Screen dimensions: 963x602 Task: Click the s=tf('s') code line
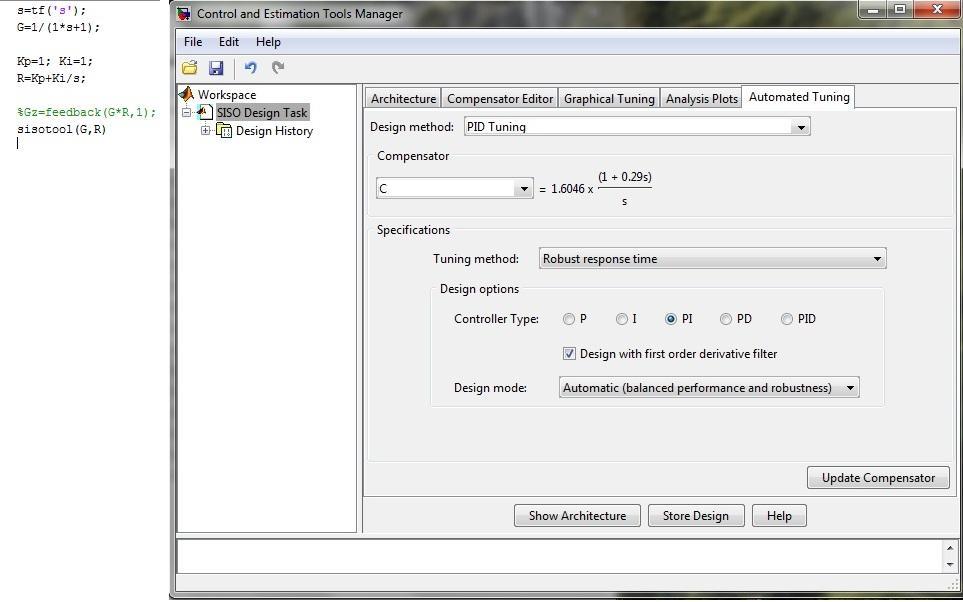(x=52, y=10)
